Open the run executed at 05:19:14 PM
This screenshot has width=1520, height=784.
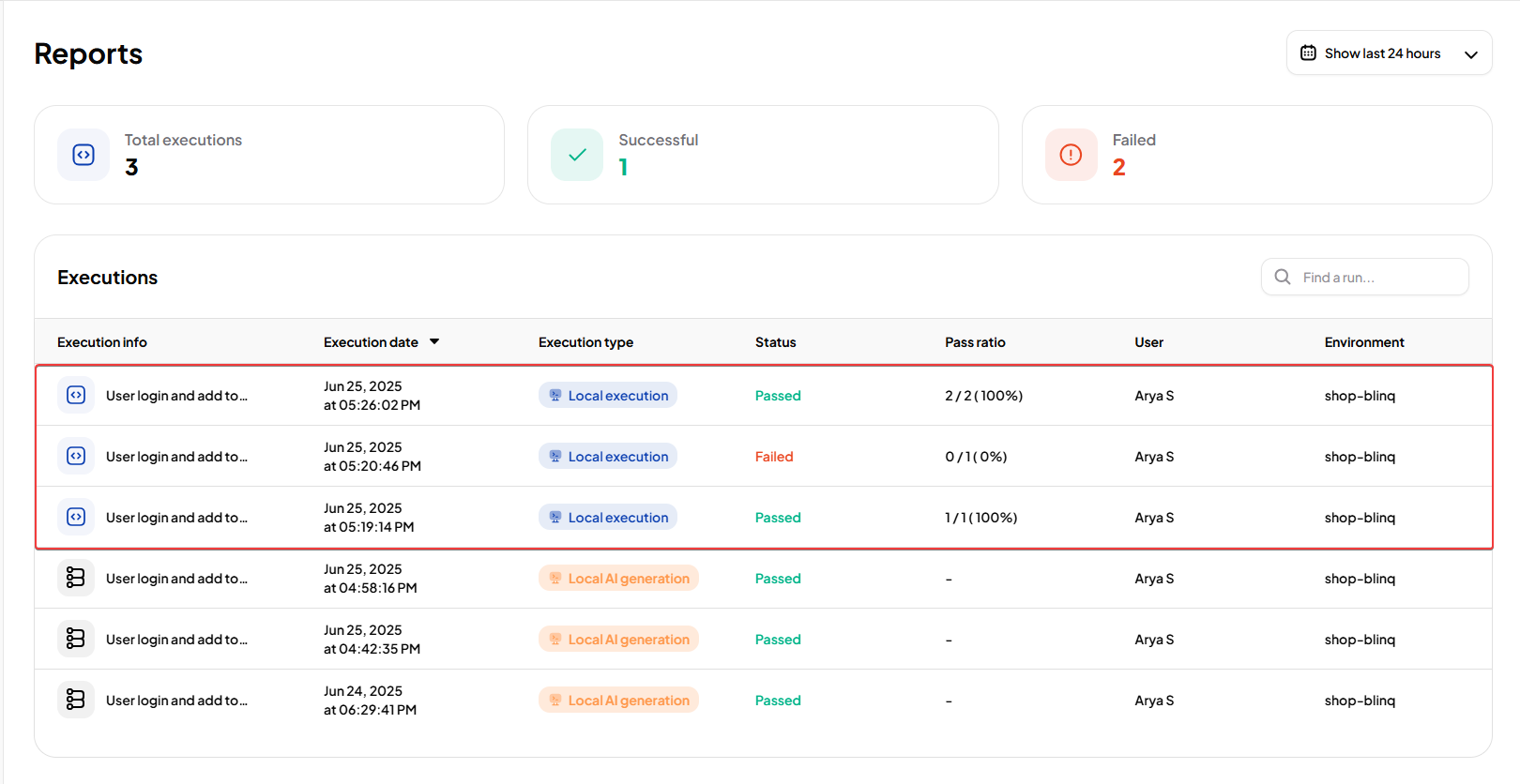tap(176, 518)
